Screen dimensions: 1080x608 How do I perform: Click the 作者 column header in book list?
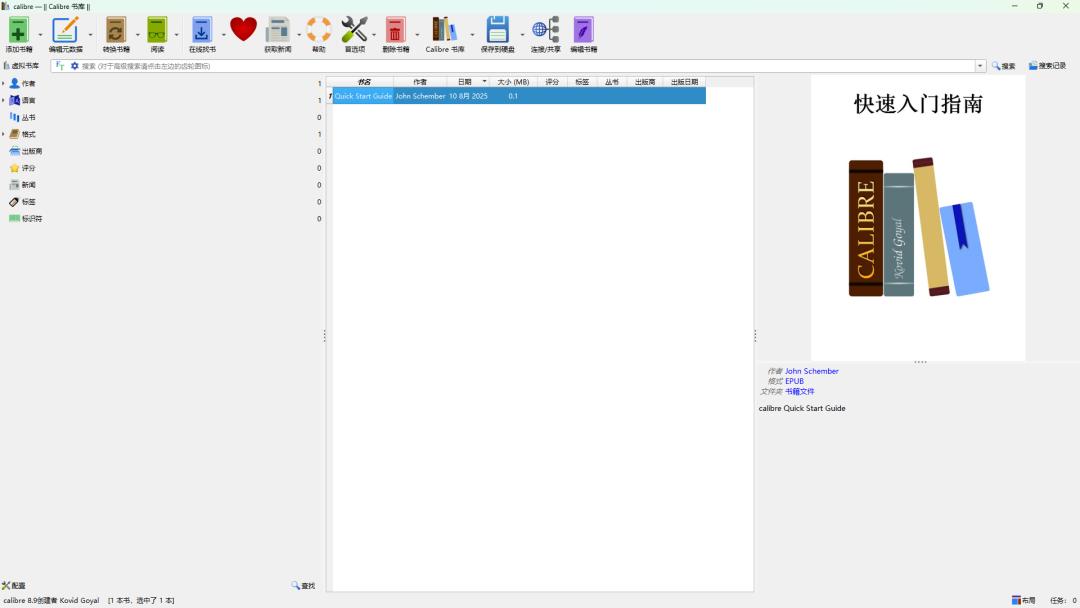420,82
